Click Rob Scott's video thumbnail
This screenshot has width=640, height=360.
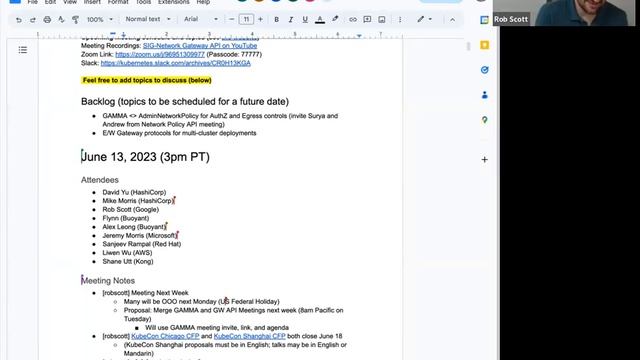[564, 13]
